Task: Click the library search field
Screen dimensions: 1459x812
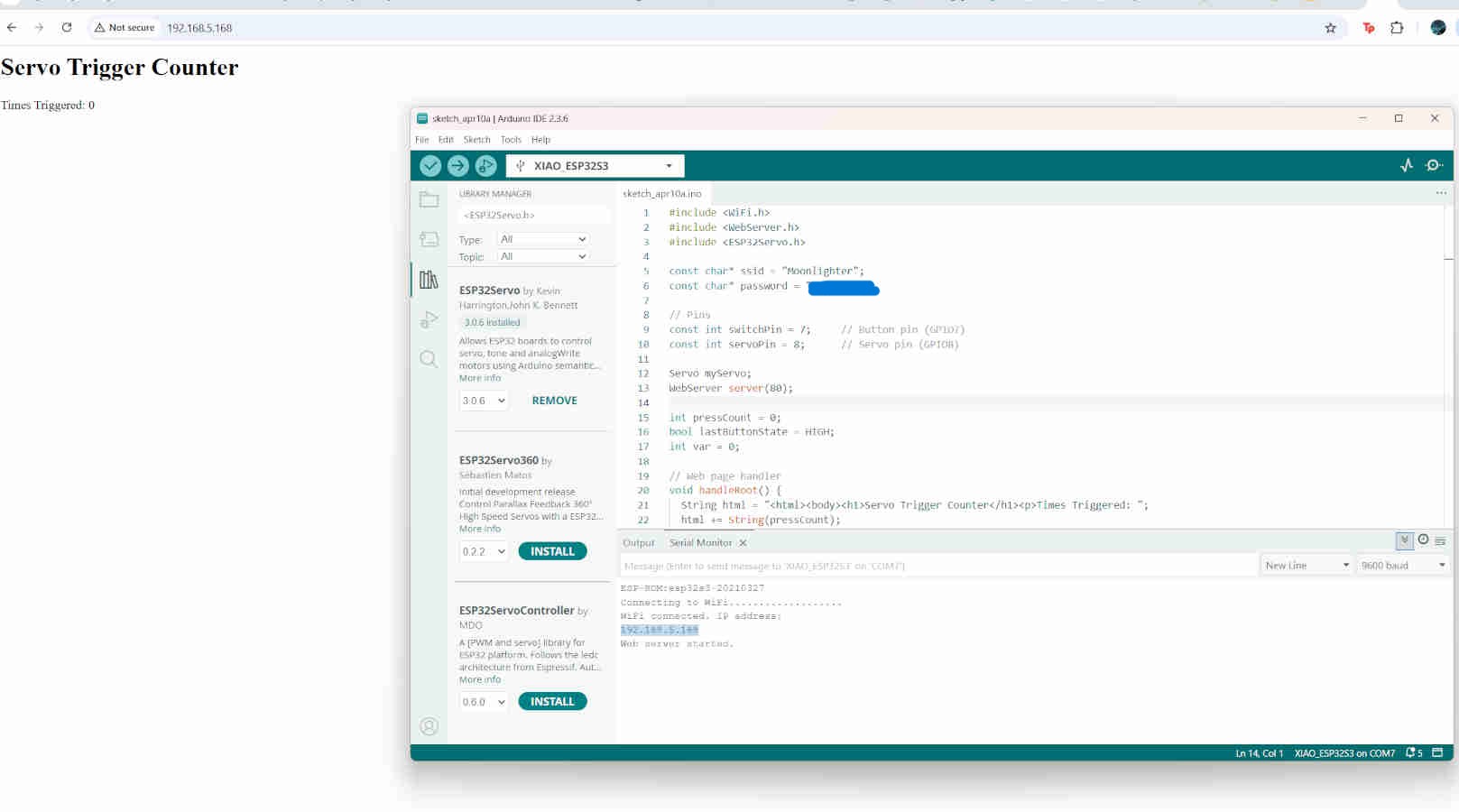Action: click(x=534, y=216)
